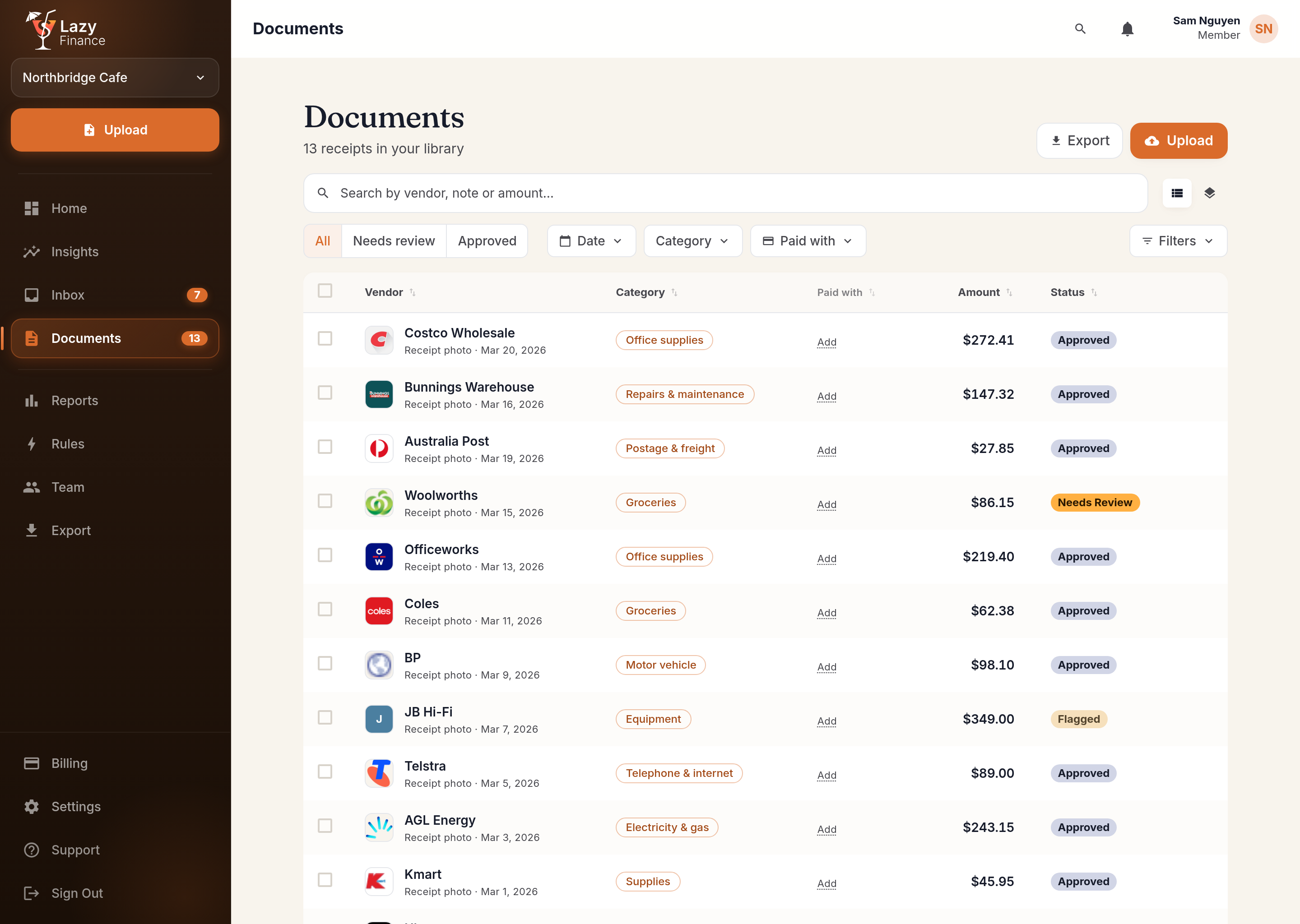Click the JB Hi-Fi vendor logo
The width and height of the screenshot is (1300, 924).
pyautogui.click(x=379, y=719)
